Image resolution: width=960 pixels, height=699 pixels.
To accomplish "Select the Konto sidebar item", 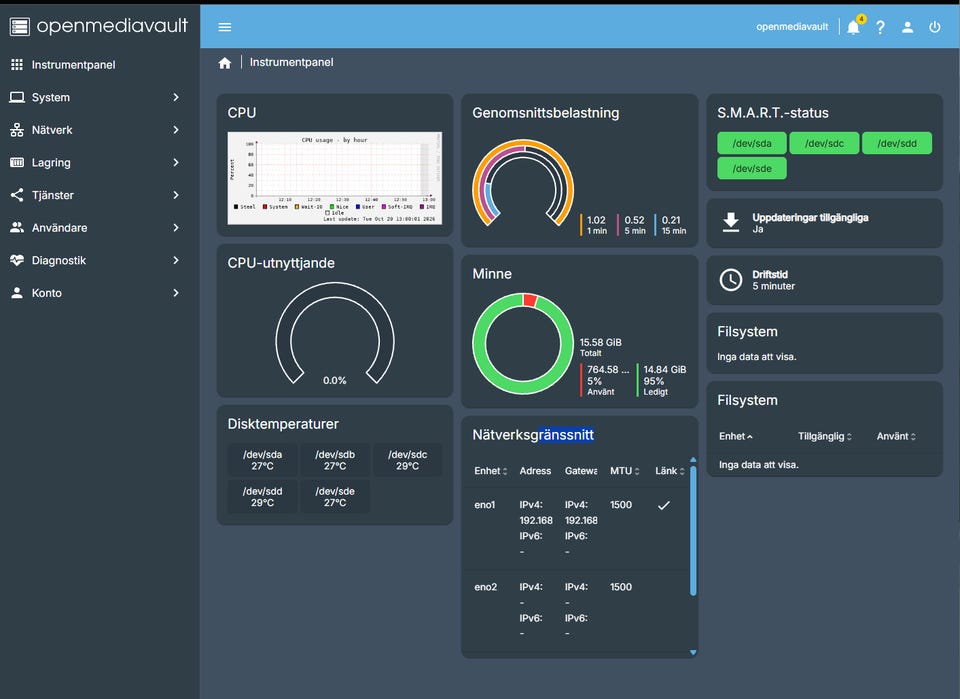I will [x=100, y=293].
